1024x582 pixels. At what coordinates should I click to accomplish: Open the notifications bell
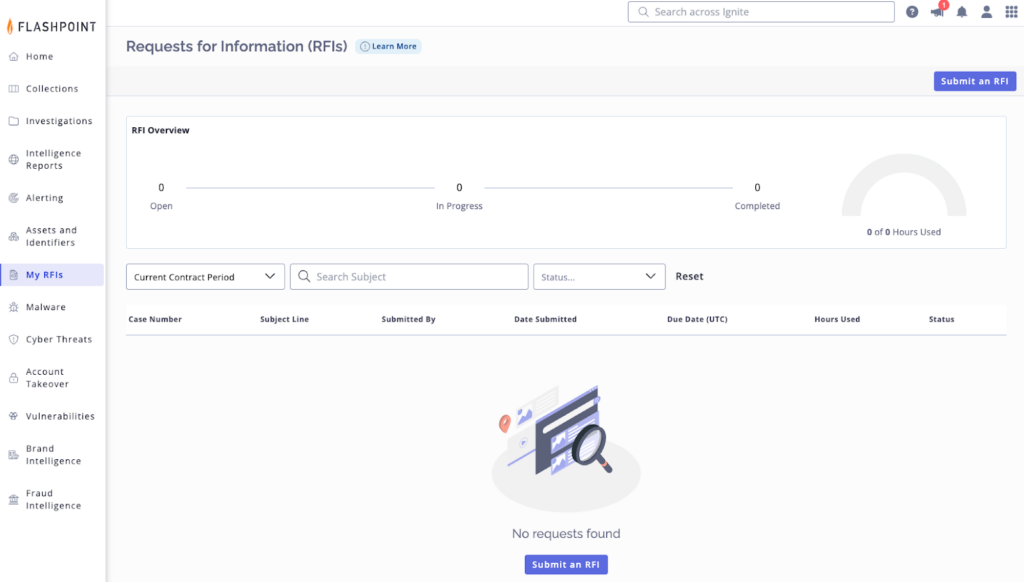(962, 12)
